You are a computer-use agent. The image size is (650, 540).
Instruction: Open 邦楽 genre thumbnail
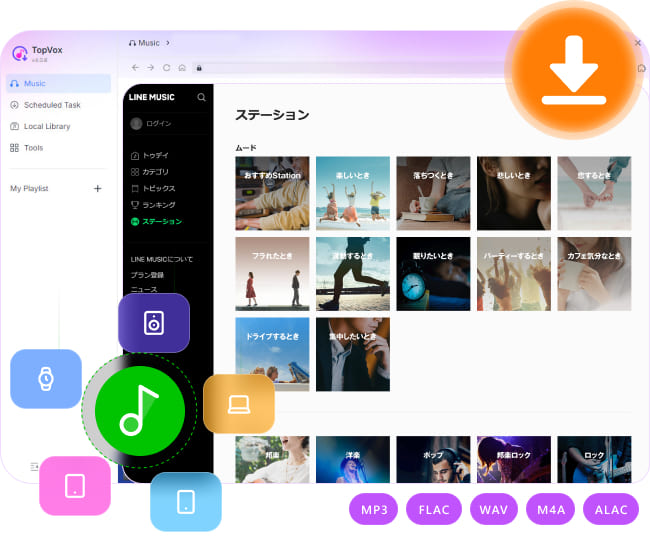(272, 459)
